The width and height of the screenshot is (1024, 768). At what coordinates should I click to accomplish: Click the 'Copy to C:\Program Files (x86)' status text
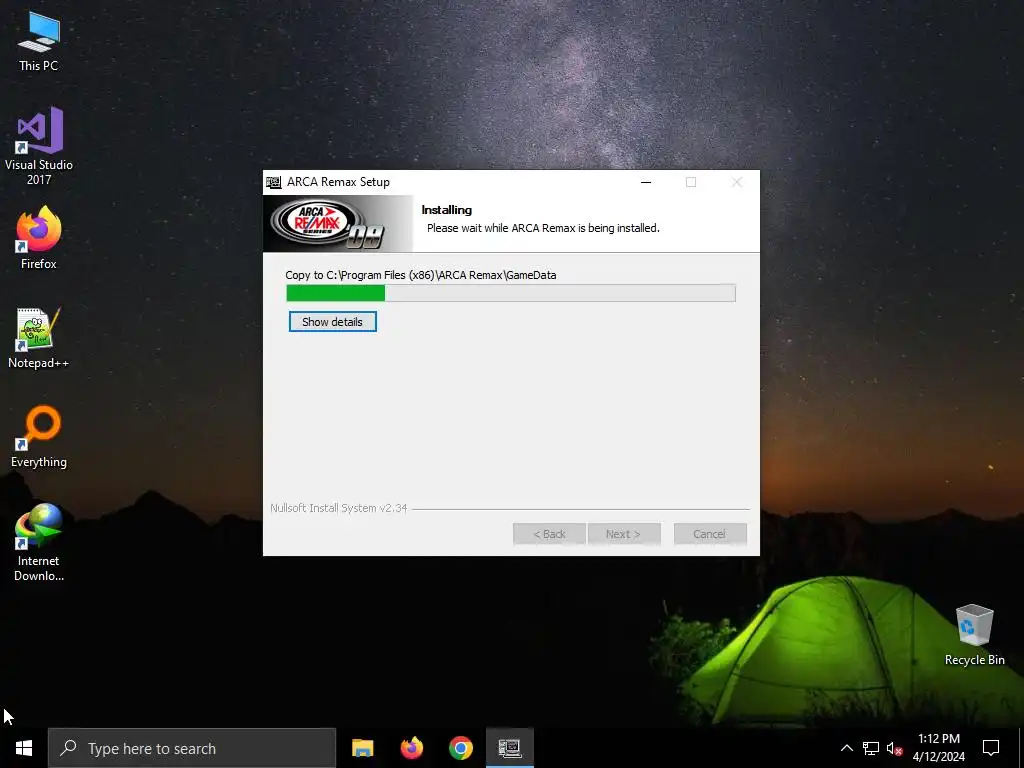pyautogui.click(x=421, y=275)
